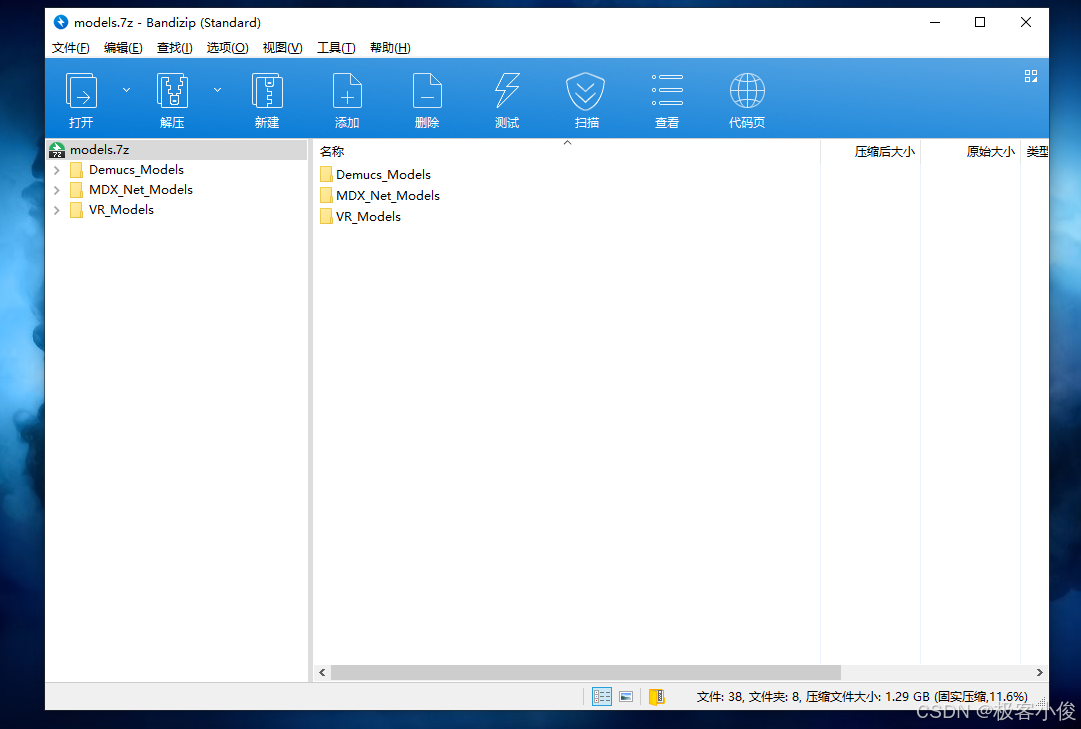Open the 视图(V) menu
Viewport: 1081px width, 729px height.
click(282, 48)
